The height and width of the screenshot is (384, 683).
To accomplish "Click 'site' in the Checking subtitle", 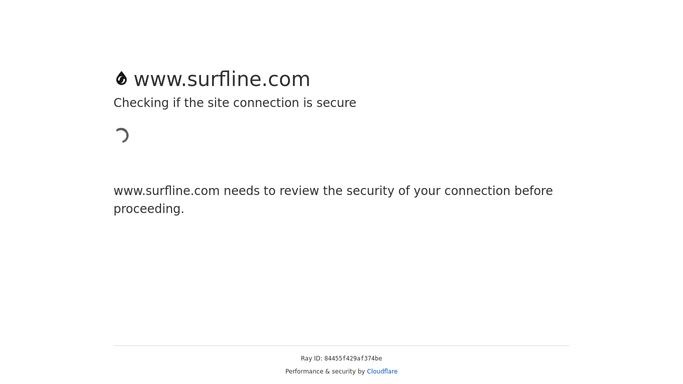I will tap(216, 103).
